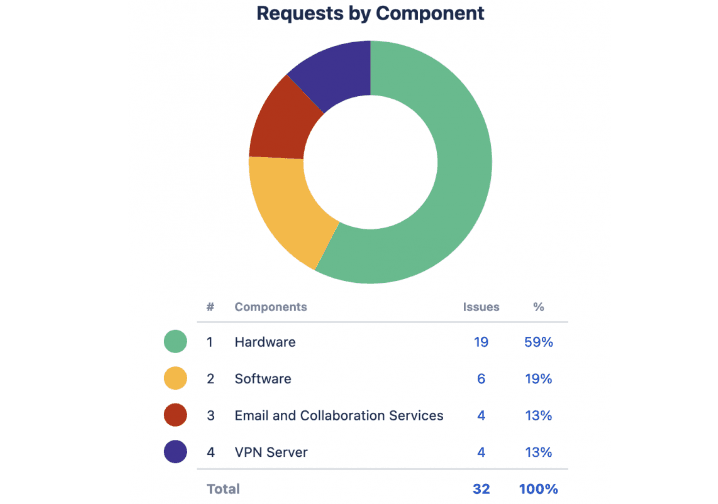Open Hardware issue count 19
The width and height of the screenshot is (718, 504).
point(481,342)
